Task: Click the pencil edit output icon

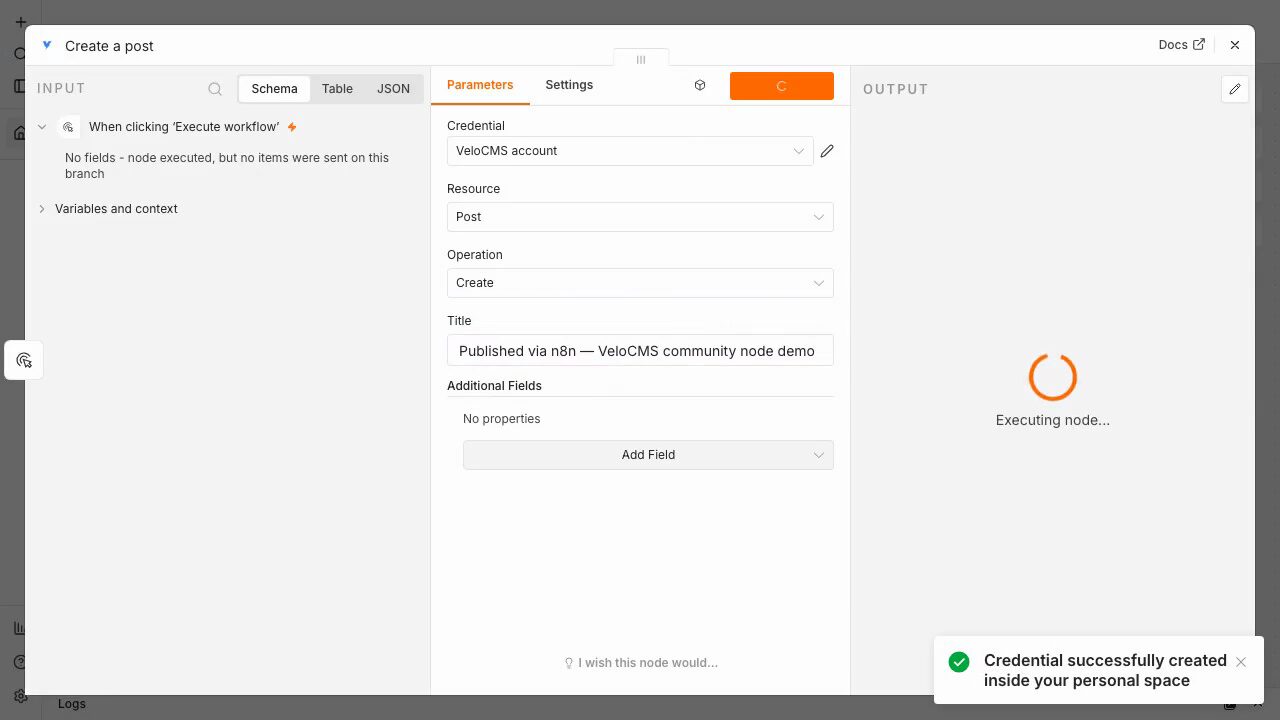Action: (1235, 89)
